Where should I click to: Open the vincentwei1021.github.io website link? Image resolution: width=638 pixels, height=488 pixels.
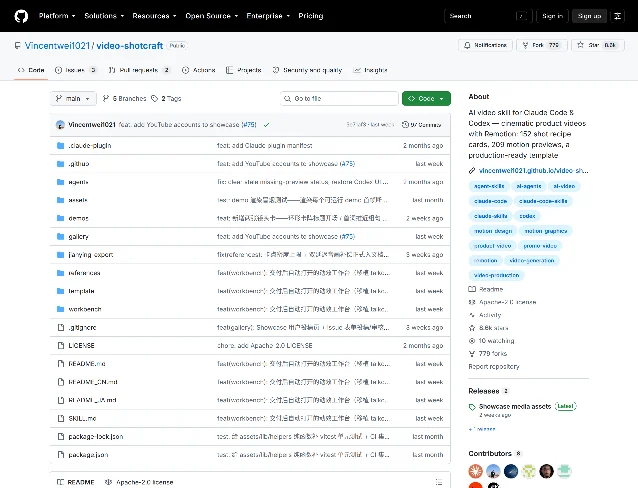tap(533, 171)
